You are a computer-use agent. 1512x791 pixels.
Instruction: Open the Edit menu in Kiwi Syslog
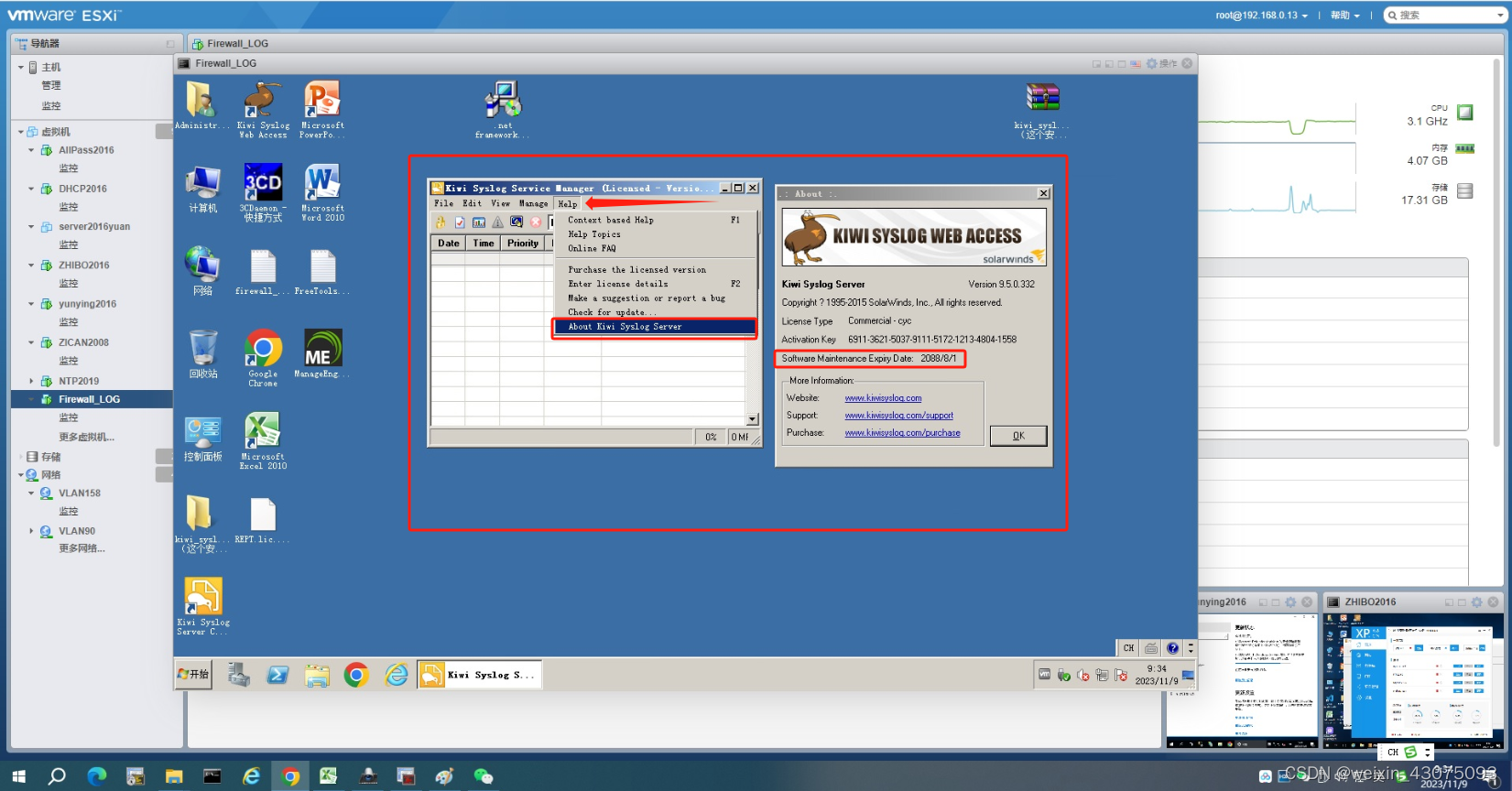472,203
